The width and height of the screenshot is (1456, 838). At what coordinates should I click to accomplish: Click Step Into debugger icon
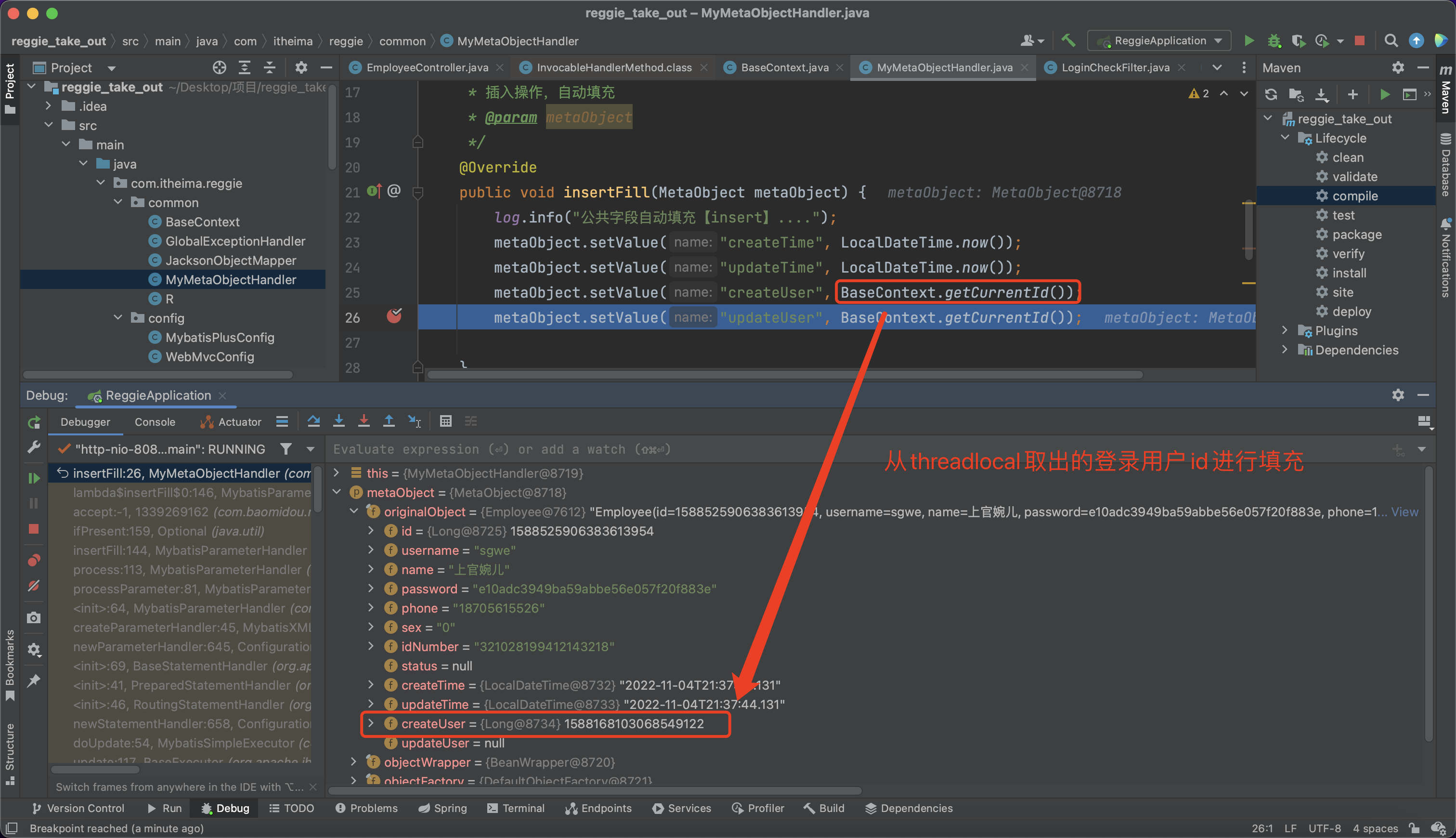pos(339,421)
